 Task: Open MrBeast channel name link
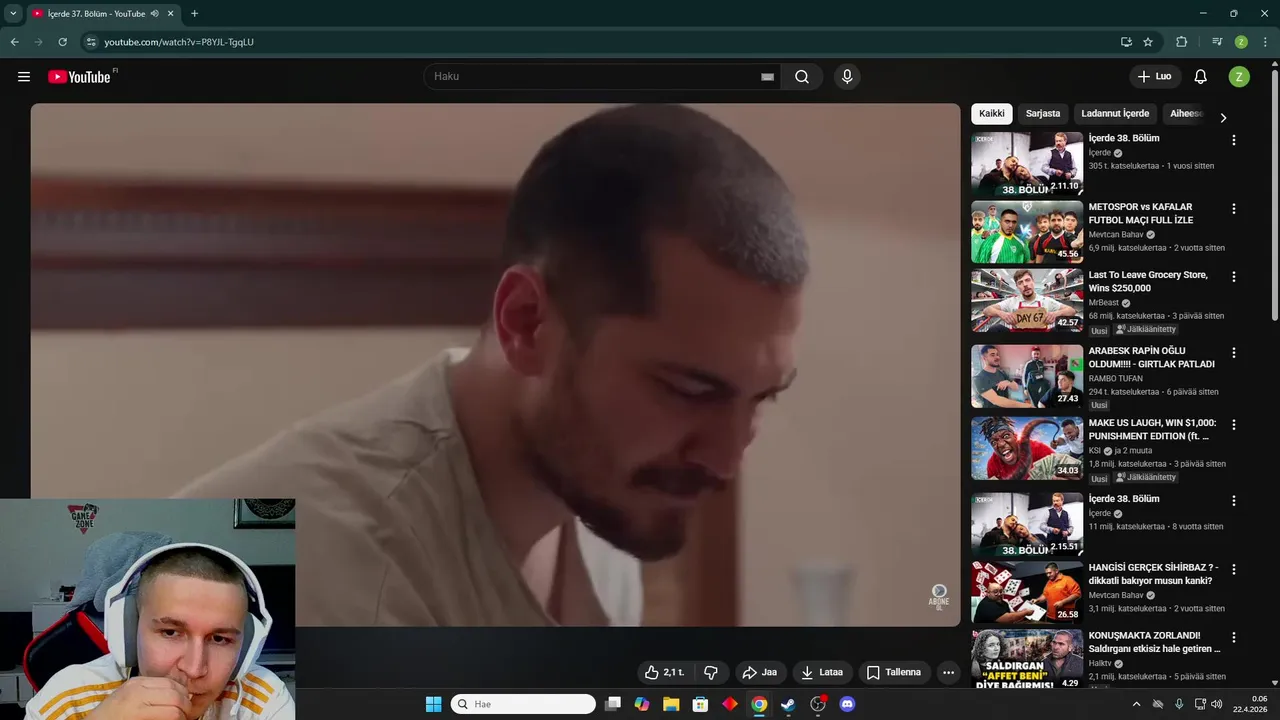point(1104,303)
